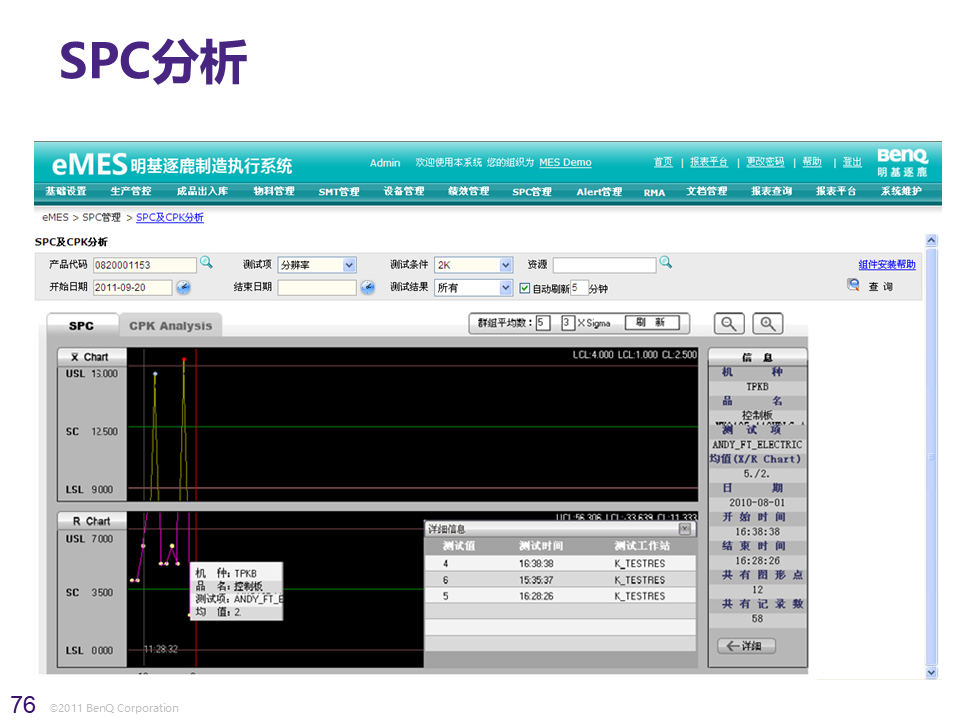Close the 详细信息 popup
The width and height of the screenshot is (960, 720).
(x=684, y=528)
